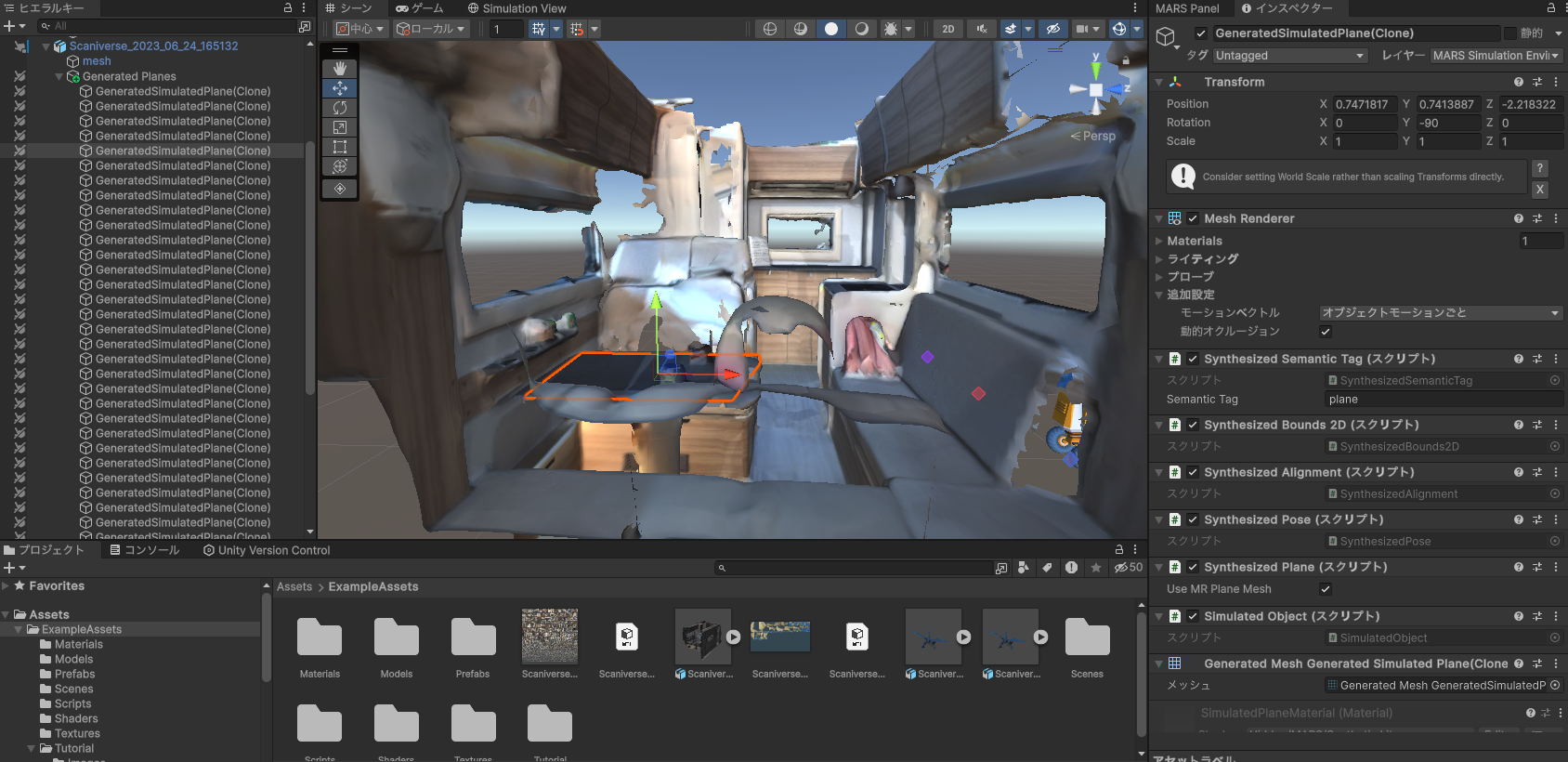This screenshot has width=1568, height=762.
Task: Select the Hand view tool
Action: 340,69
